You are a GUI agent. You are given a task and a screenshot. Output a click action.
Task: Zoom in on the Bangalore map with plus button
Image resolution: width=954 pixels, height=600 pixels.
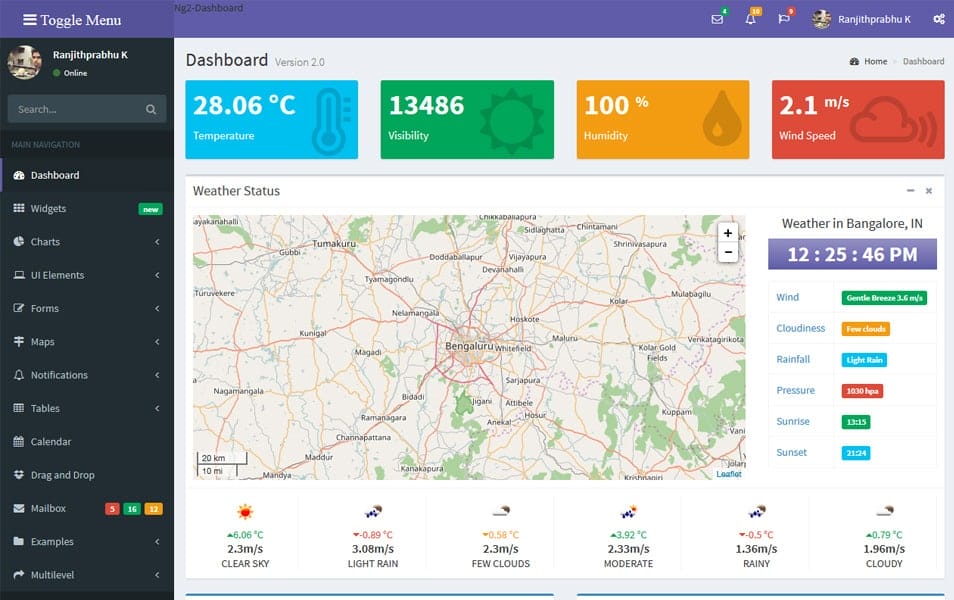(x=727, y=232)
